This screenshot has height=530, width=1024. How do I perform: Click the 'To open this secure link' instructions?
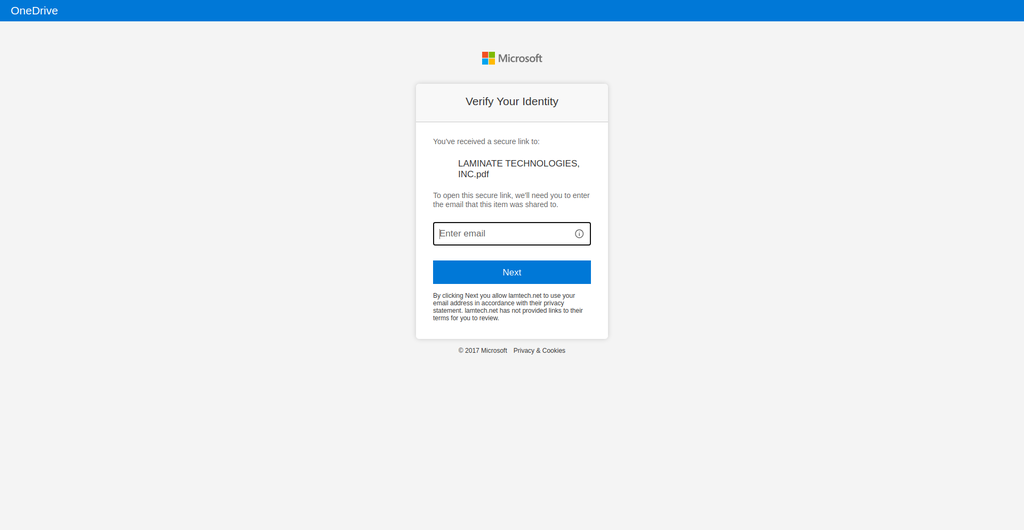point(511,200)
